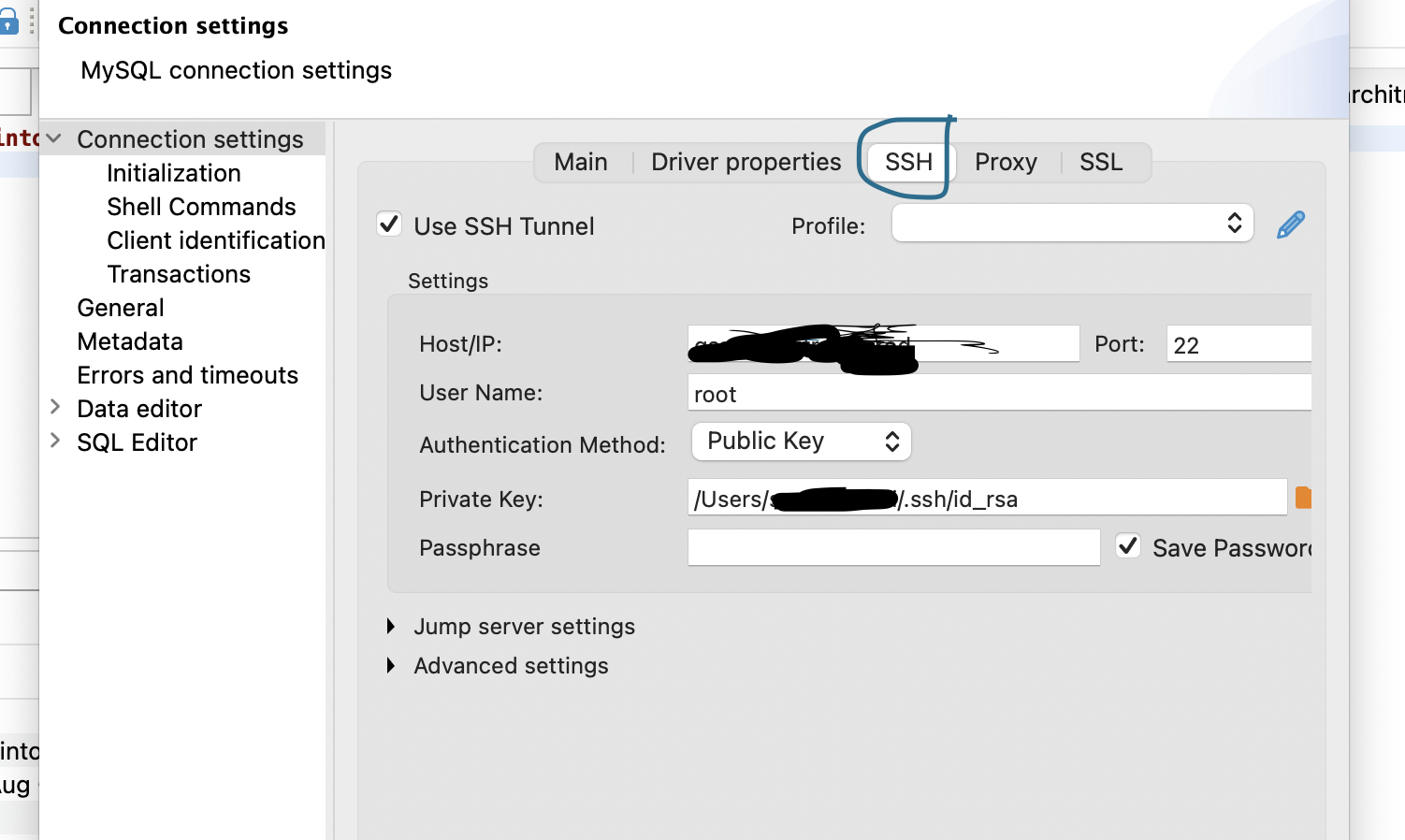Disable the Save Password option

1127,546
